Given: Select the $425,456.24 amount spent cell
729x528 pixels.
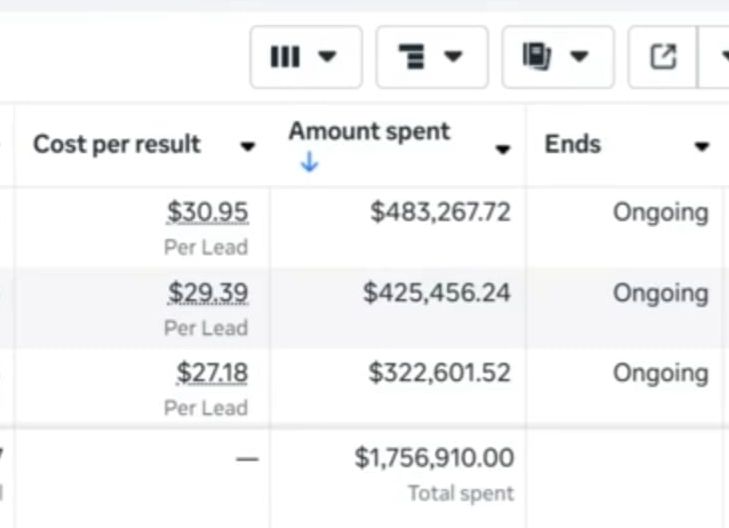Looking at the screenshot, I should point(437,293).
